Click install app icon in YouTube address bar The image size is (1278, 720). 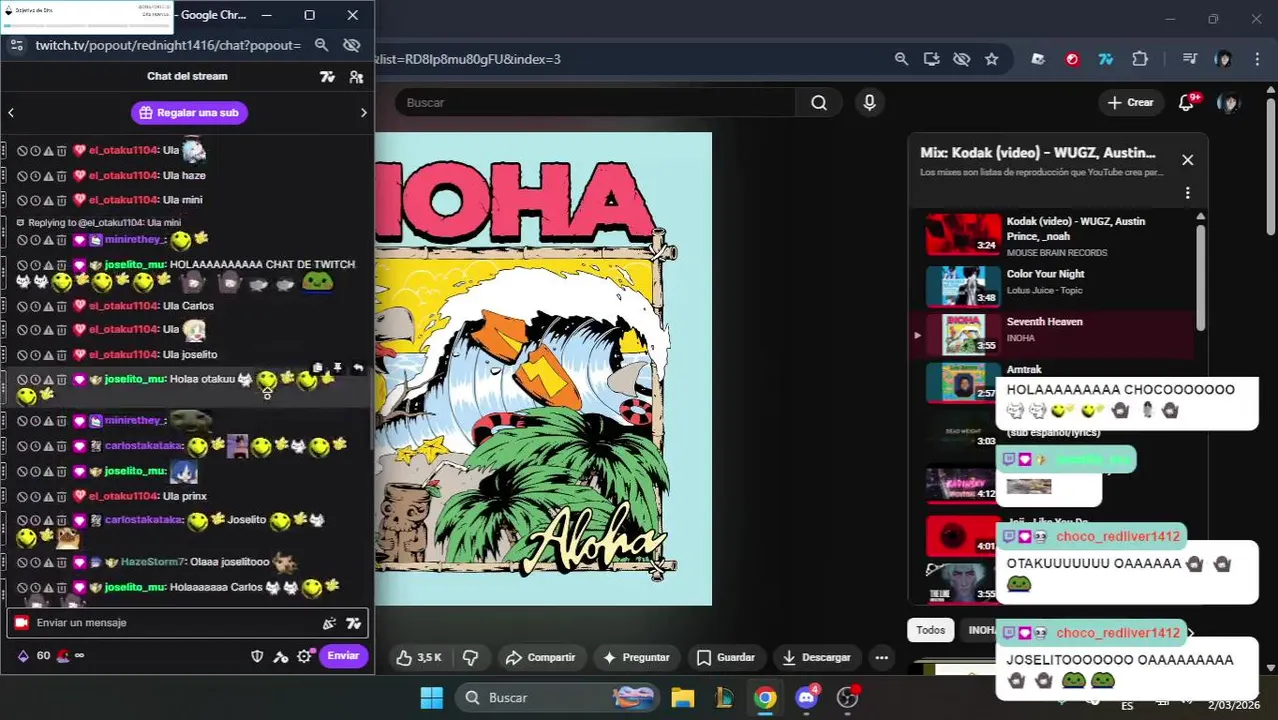931,59
